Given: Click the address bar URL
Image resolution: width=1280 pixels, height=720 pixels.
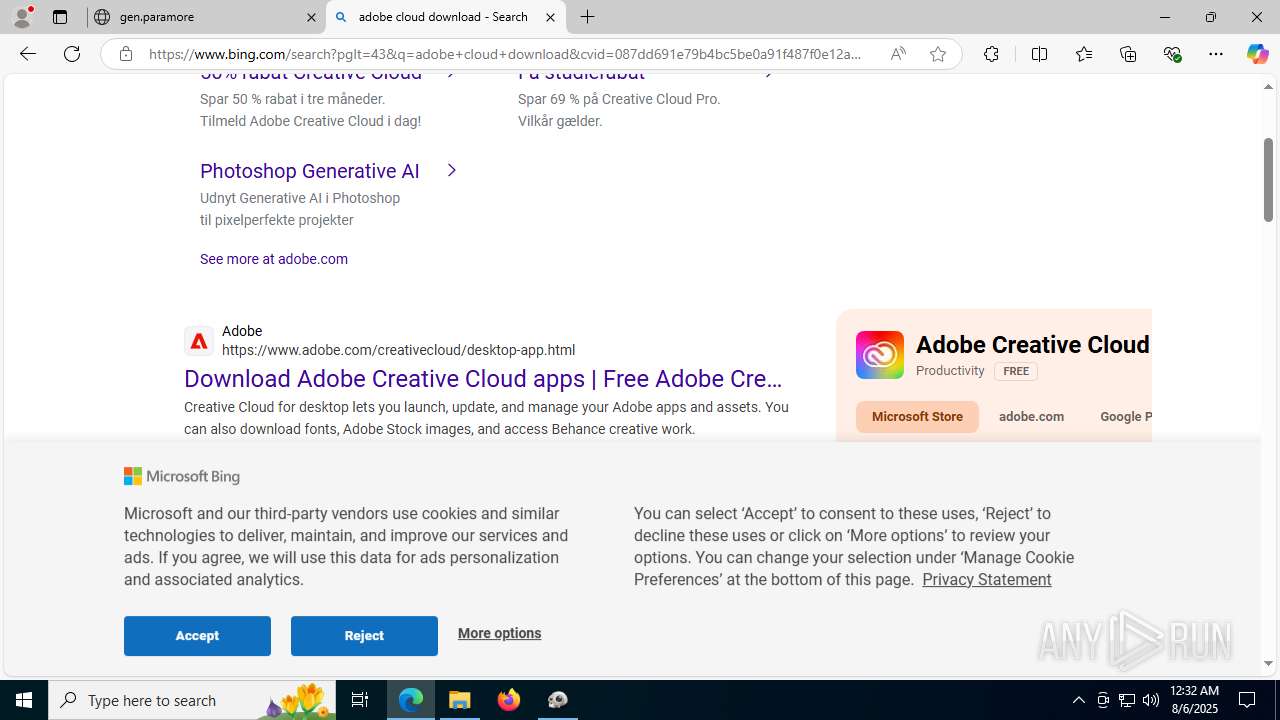Looking at the screenshot, I should (x=505, y=54).
